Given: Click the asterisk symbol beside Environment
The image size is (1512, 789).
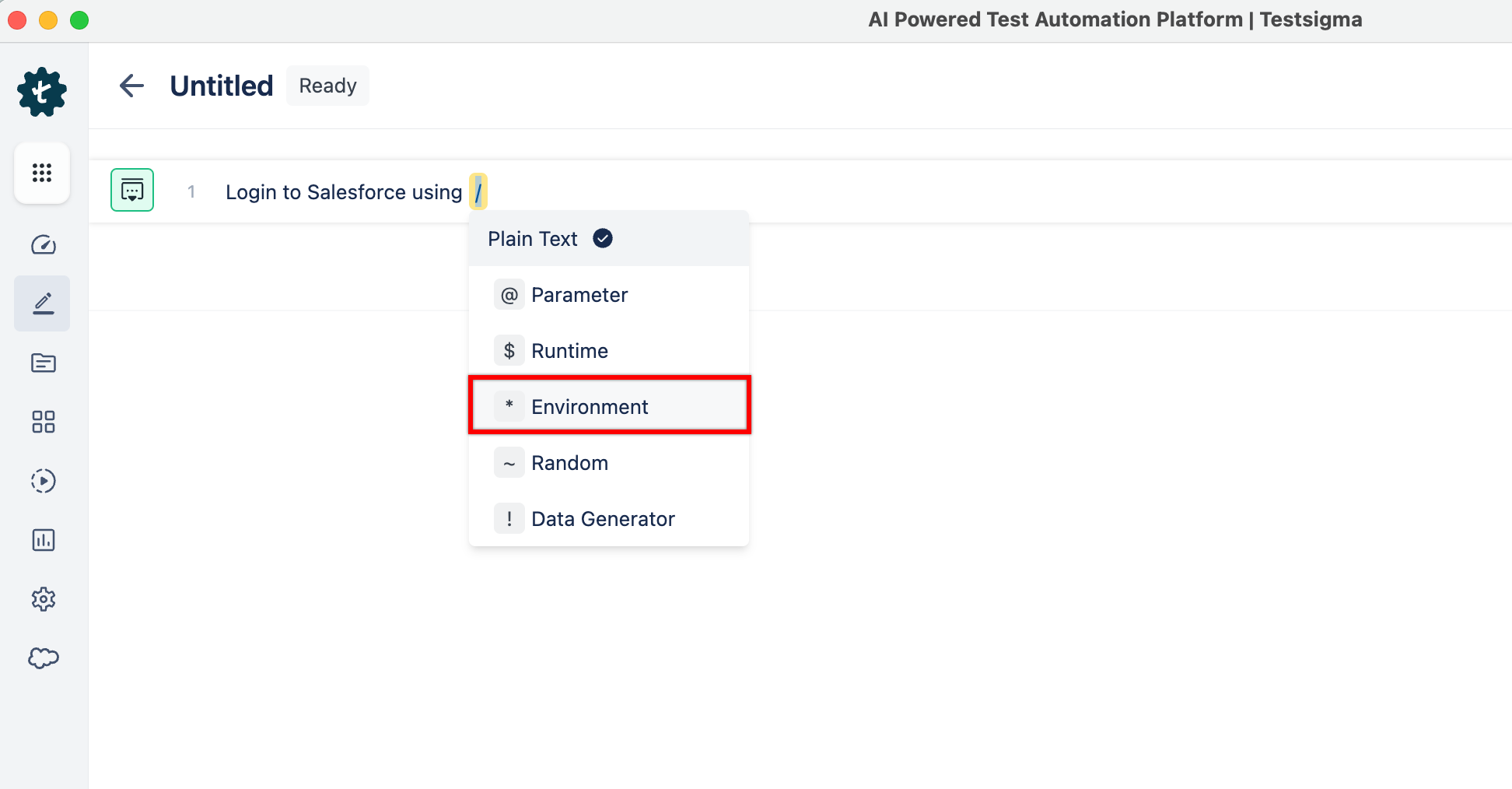Looking at the screenshot, I should (x=509, y=405).
